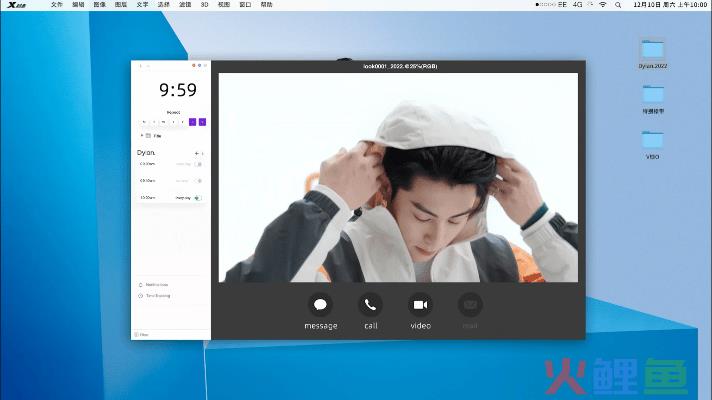
Task: Click the 9:59 clock display
Action: coord(178,89)
